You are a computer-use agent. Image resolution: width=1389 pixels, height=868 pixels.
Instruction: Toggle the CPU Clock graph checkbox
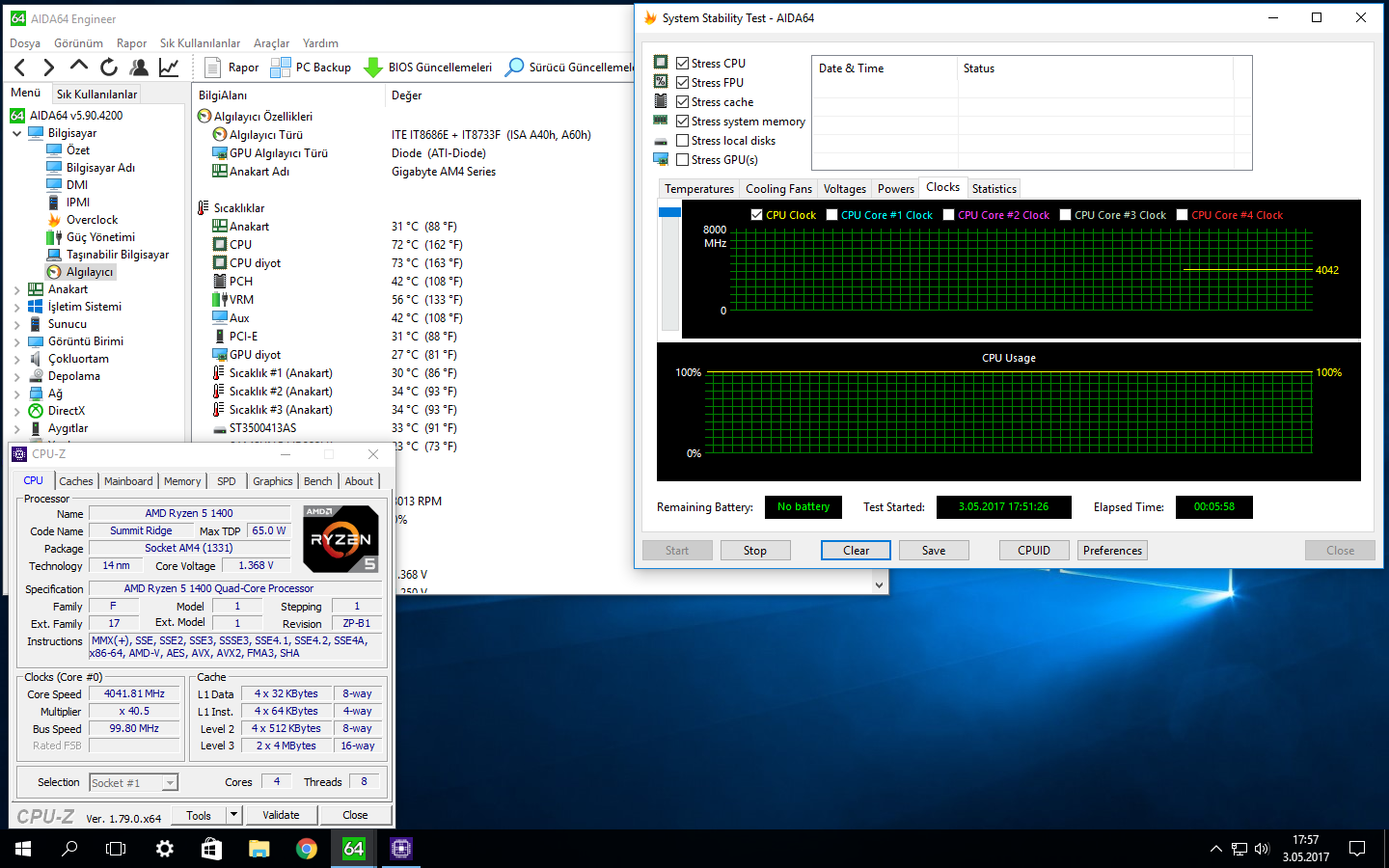point(756,215)
